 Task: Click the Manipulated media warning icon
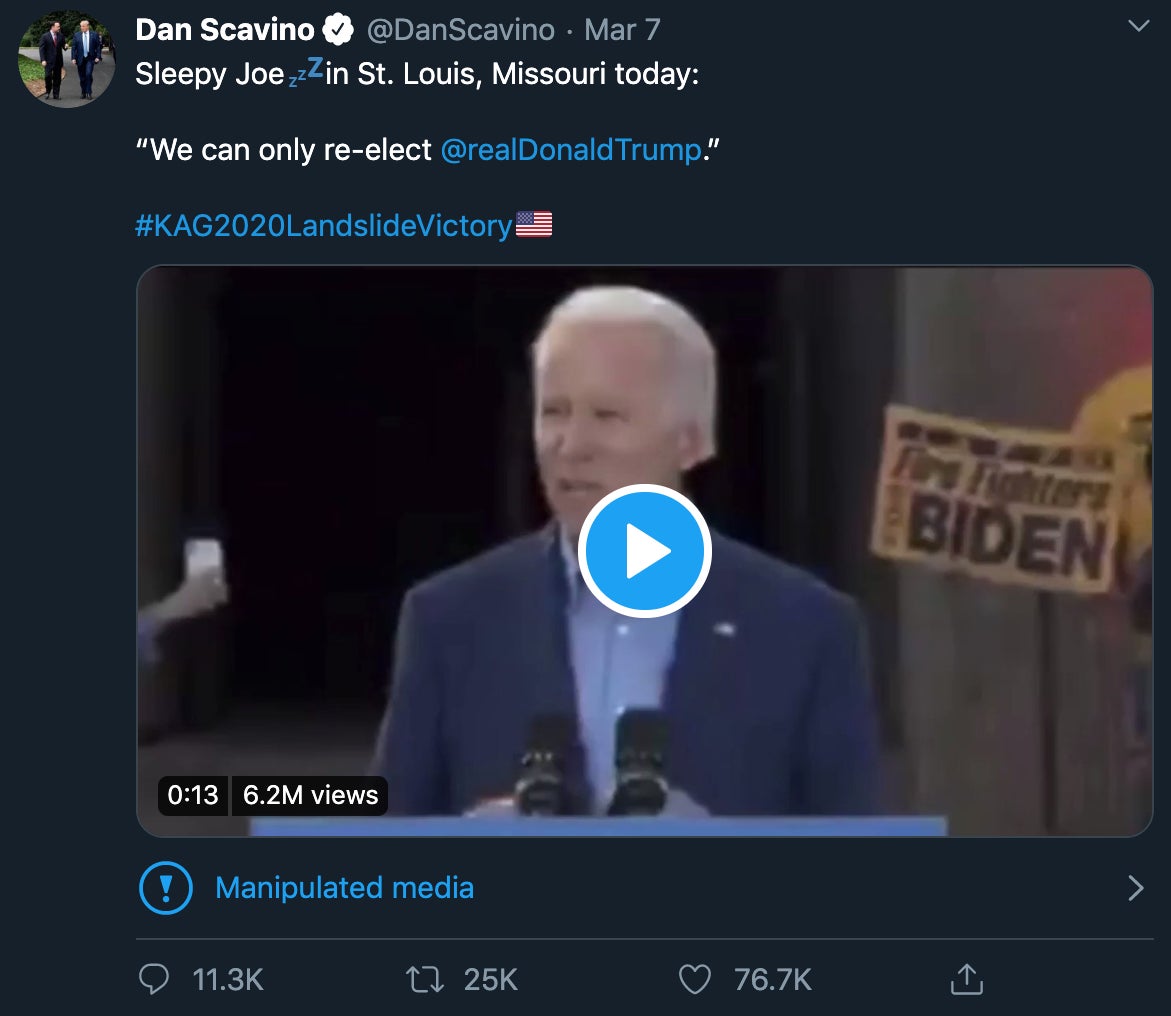click(x=165, y=888)
